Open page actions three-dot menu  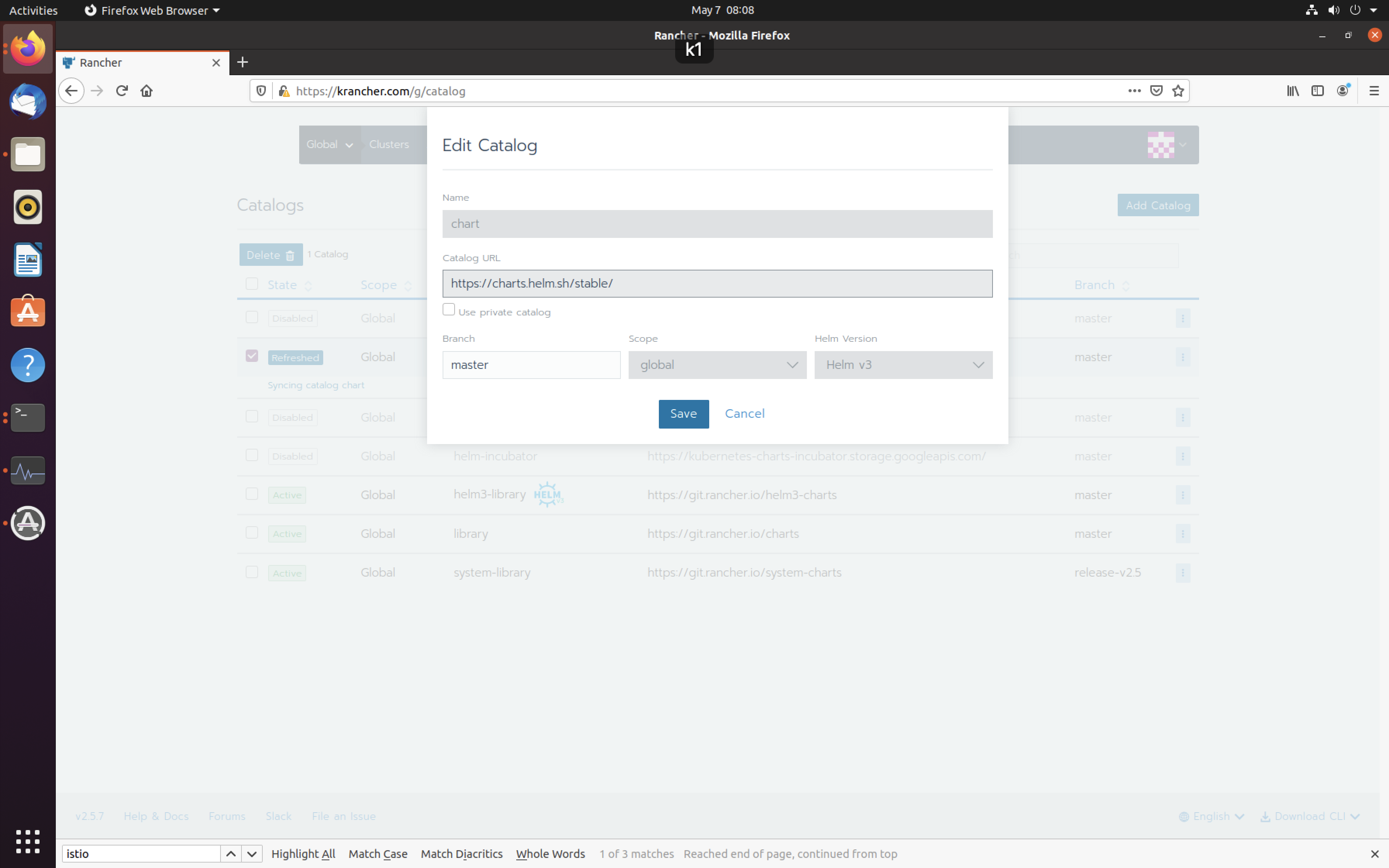pos(1134,91)
